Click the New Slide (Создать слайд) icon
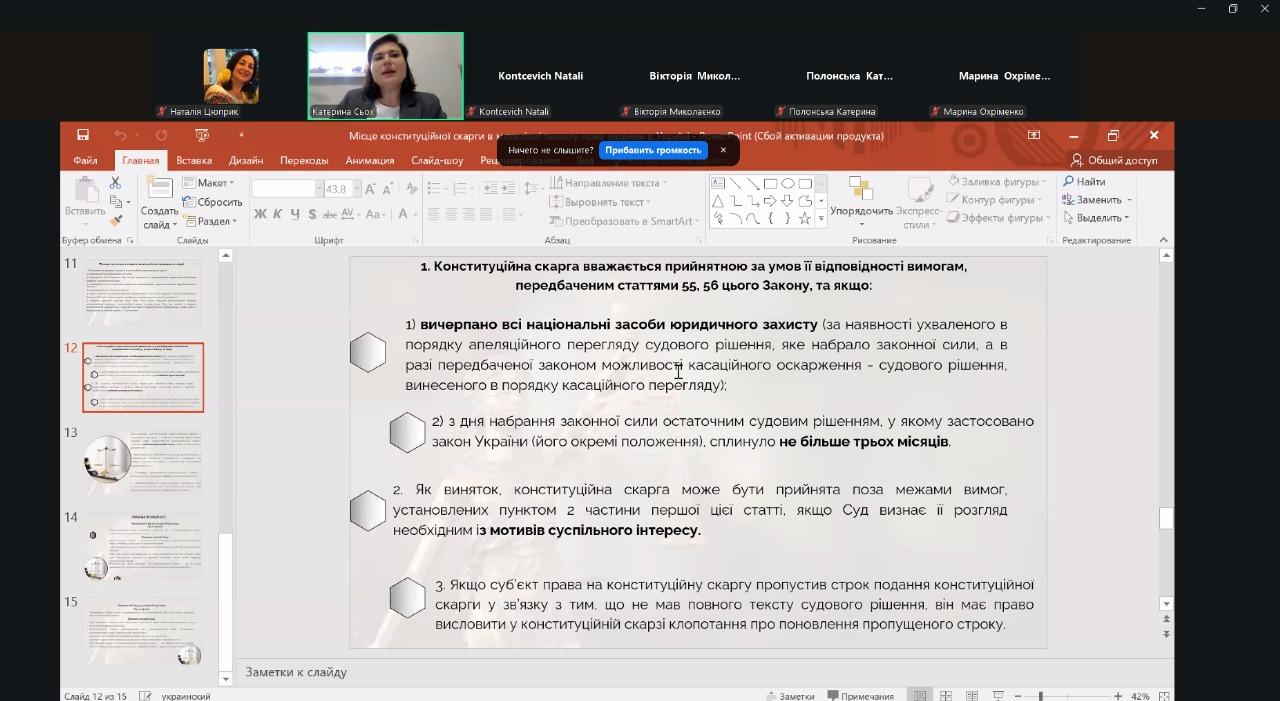The width and height of the screenshot is (1280, 701). click(x=159, y=192)
